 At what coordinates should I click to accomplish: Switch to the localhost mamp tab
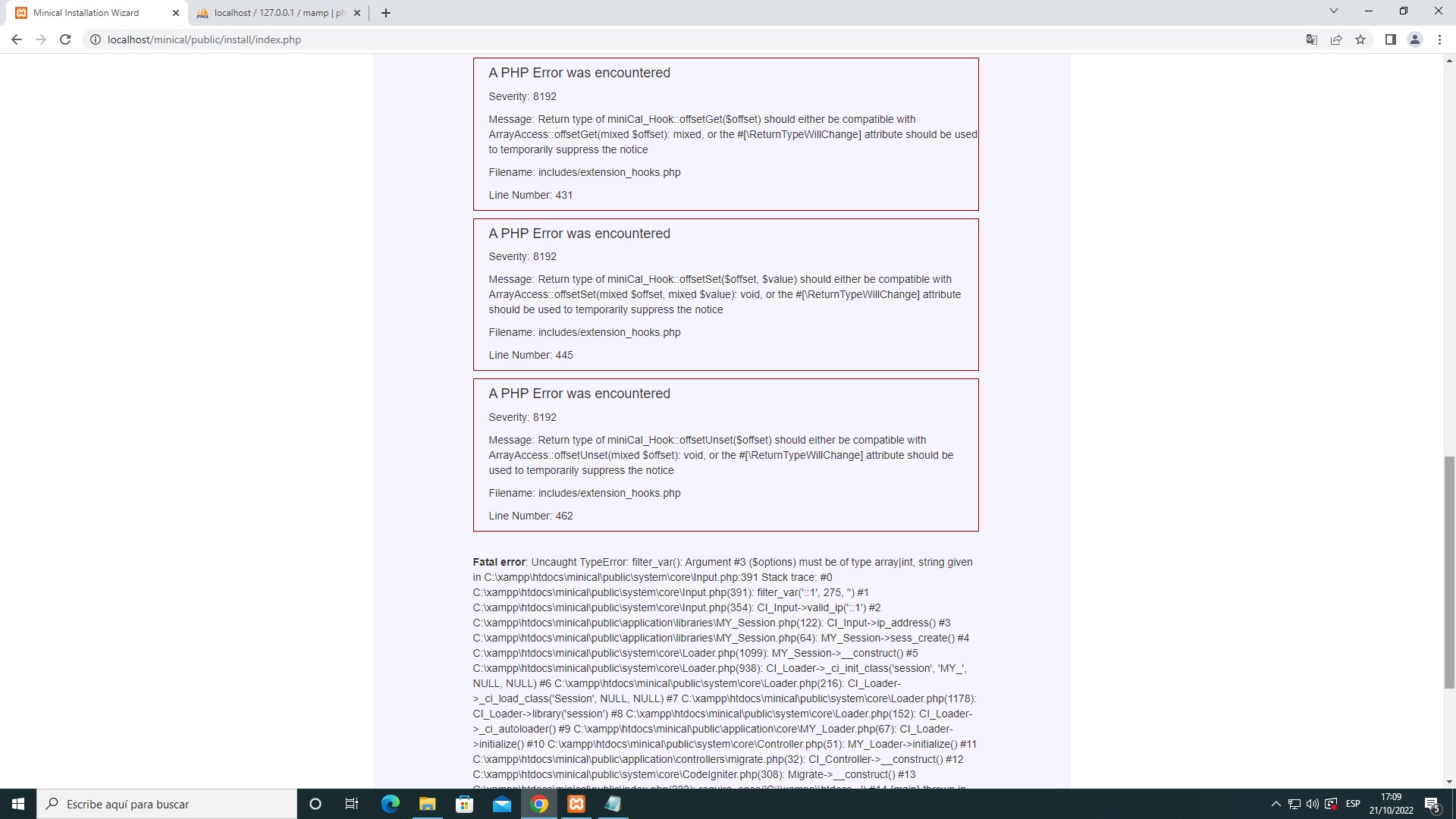click(x=273, y=13)
